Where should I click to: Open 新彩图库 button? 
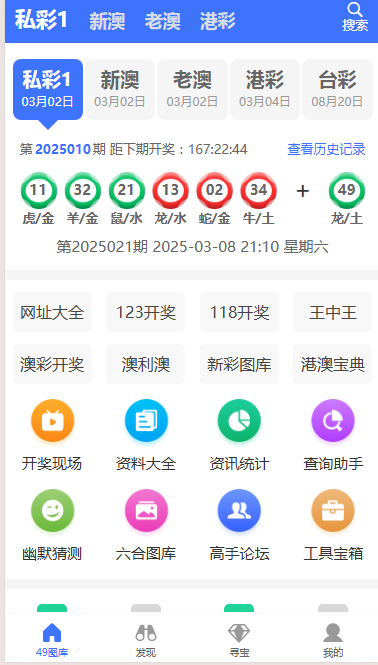click(x=239, y=364)
